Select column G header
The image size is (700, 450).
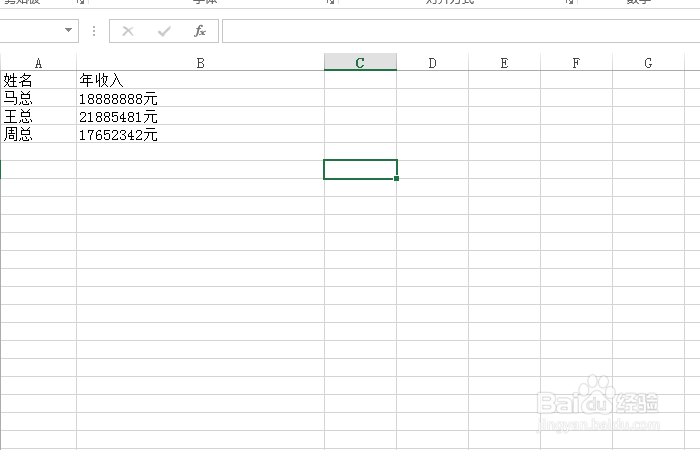click(648, 63)
